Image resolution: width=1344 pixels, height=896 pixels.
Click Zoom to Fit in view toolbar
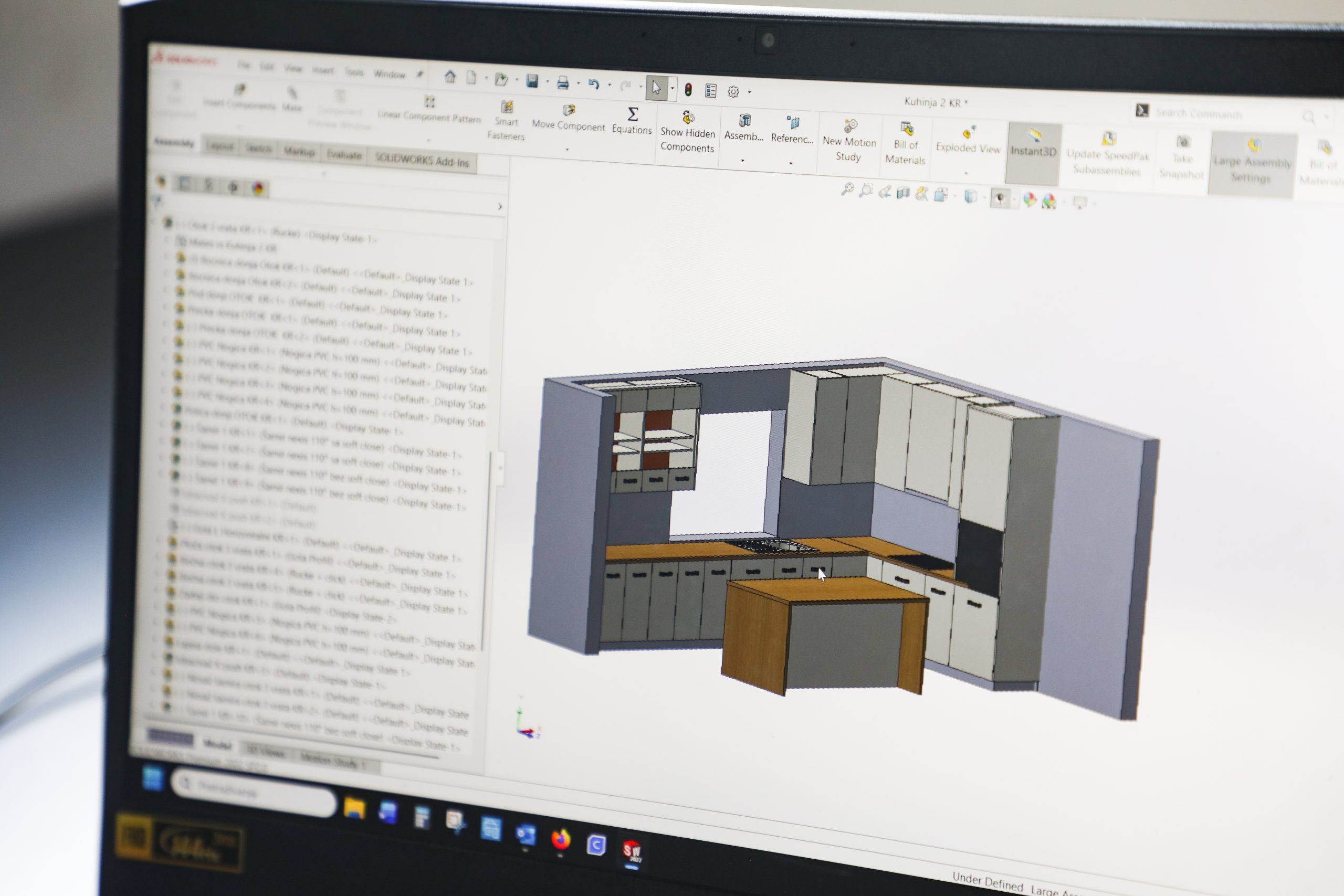click(x=847, y=189)
